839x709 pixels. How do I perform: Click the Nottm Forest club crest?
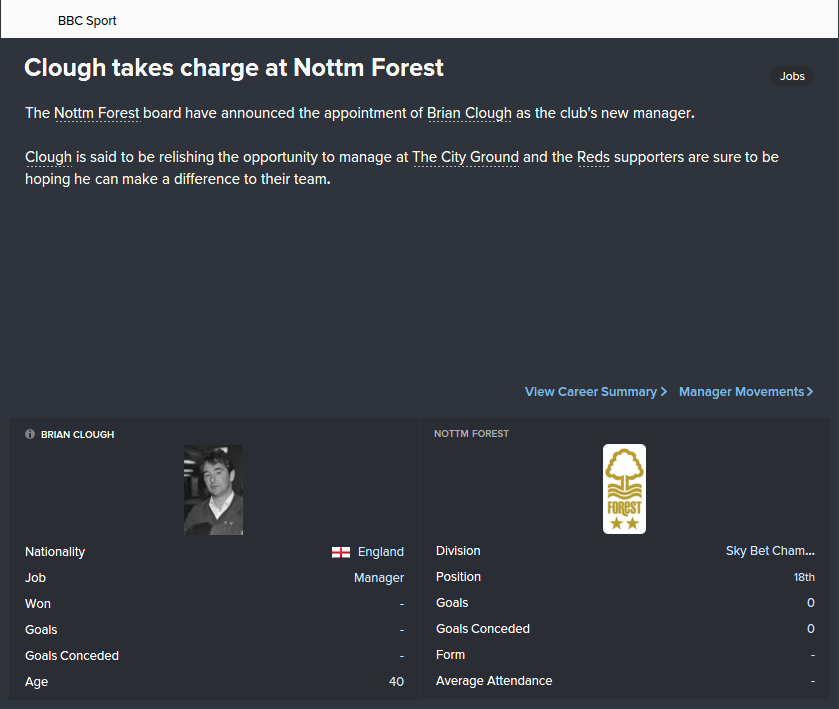(624, 489)
